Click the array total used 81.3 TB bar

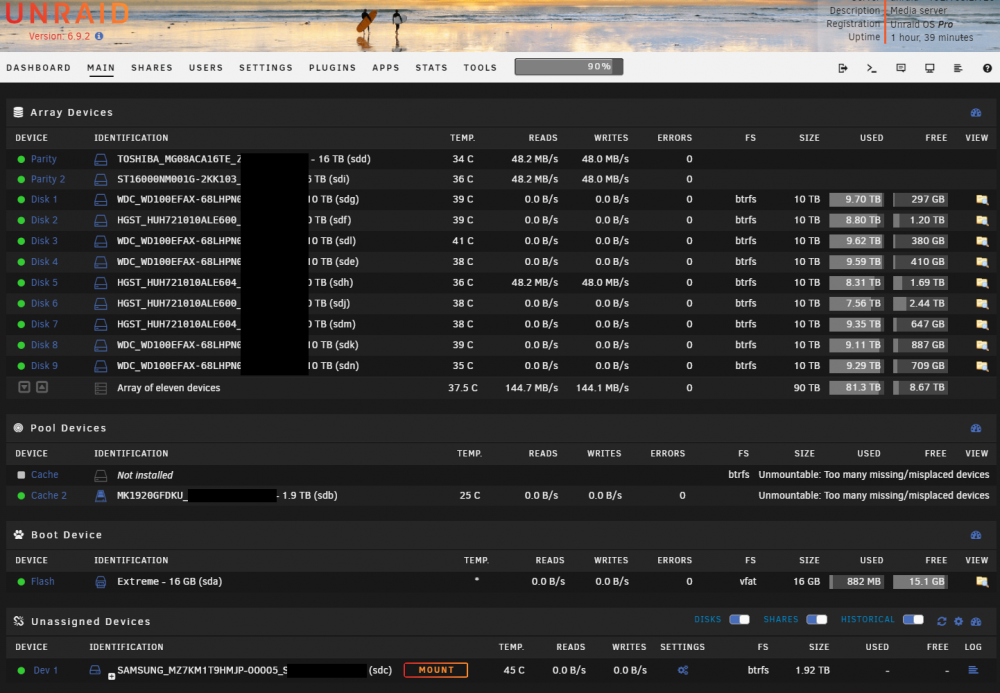857,388
